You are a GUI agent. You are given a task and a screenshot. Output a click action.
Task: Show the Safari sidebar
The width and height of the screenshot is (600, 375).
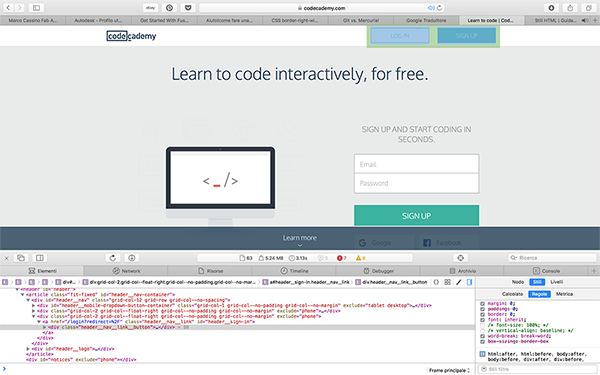[x=36, y=8]
